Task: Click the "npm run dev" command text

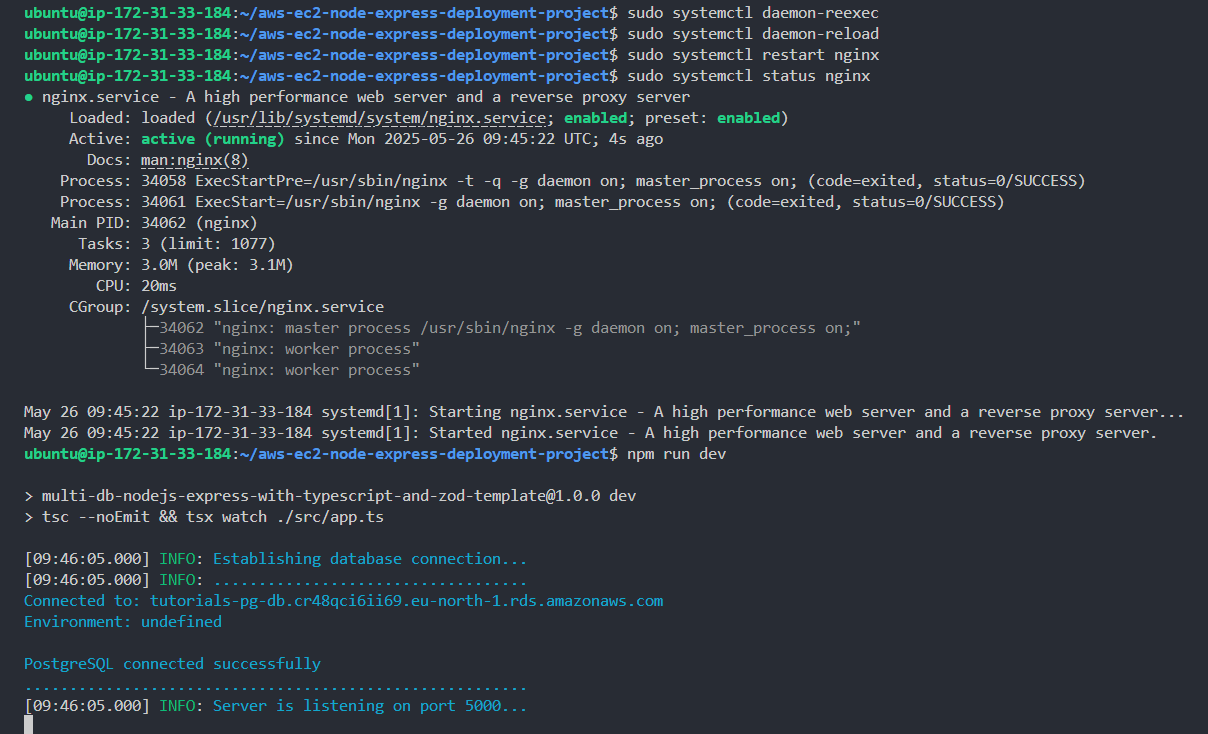Action: tap(676, 454)
